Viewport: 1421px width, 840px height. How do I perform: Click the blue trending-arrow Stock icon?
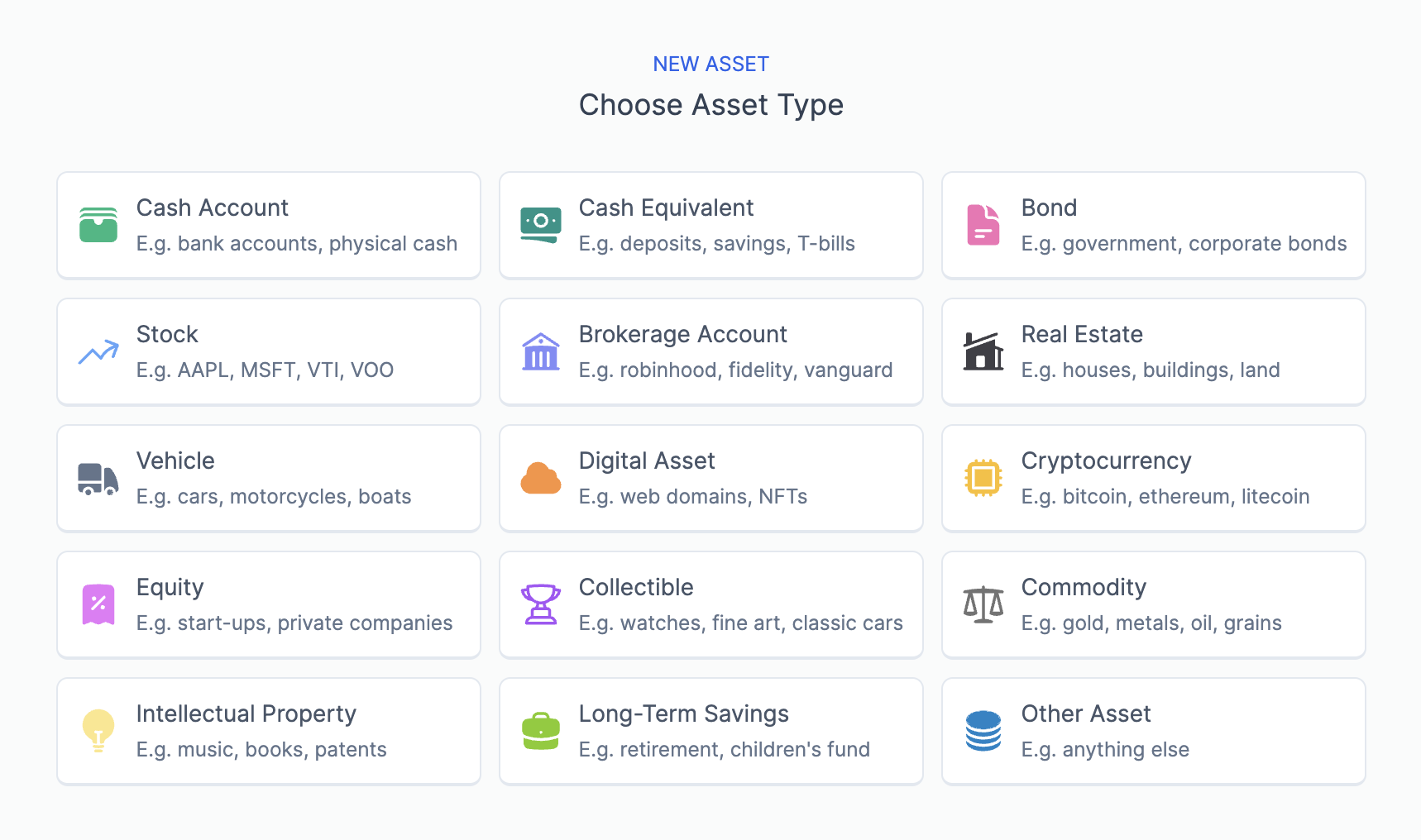(x=98, y=352)
